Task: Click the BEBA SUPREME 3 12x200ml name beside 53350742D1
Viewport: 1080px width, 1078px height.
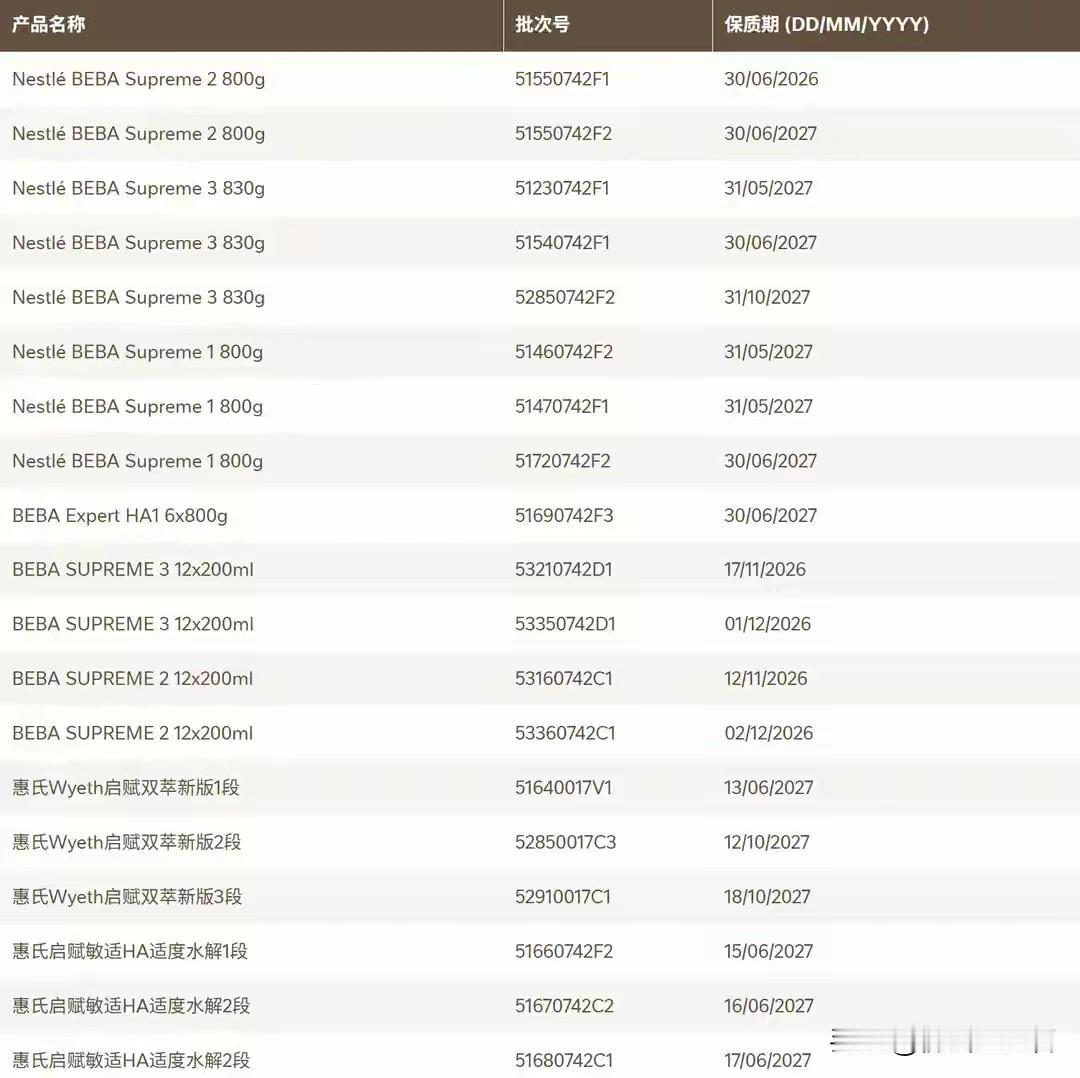Action: coord(133,624)
